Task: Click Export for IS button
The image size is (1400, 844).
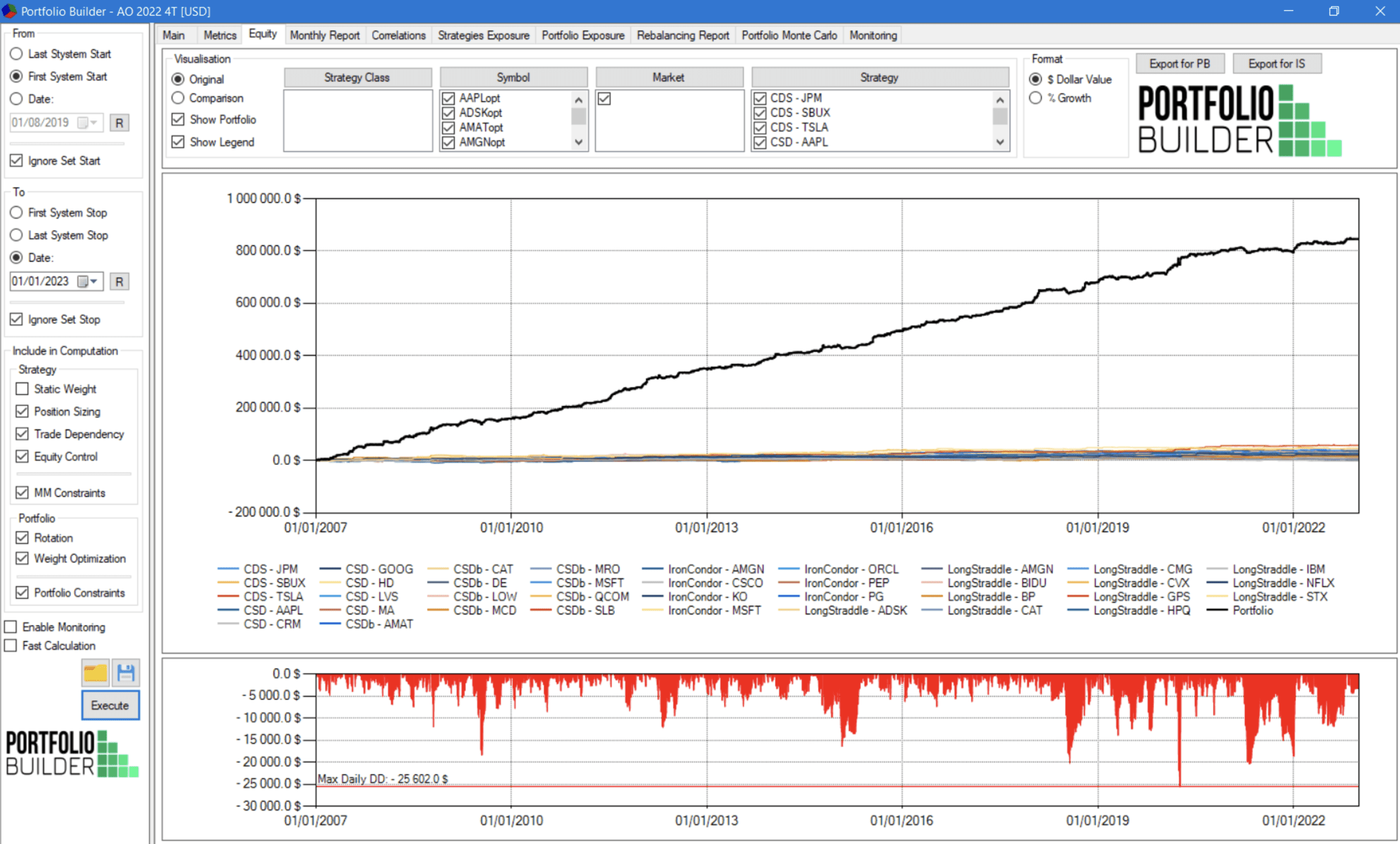Action: click(x=1277, y=64)
